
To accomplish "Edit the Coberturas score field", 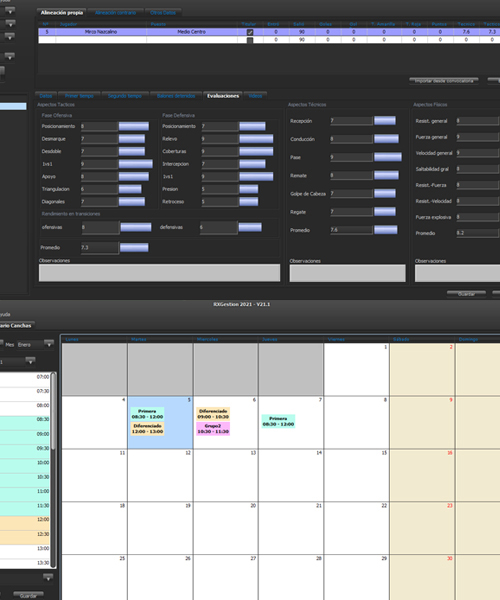I will 220,151.
